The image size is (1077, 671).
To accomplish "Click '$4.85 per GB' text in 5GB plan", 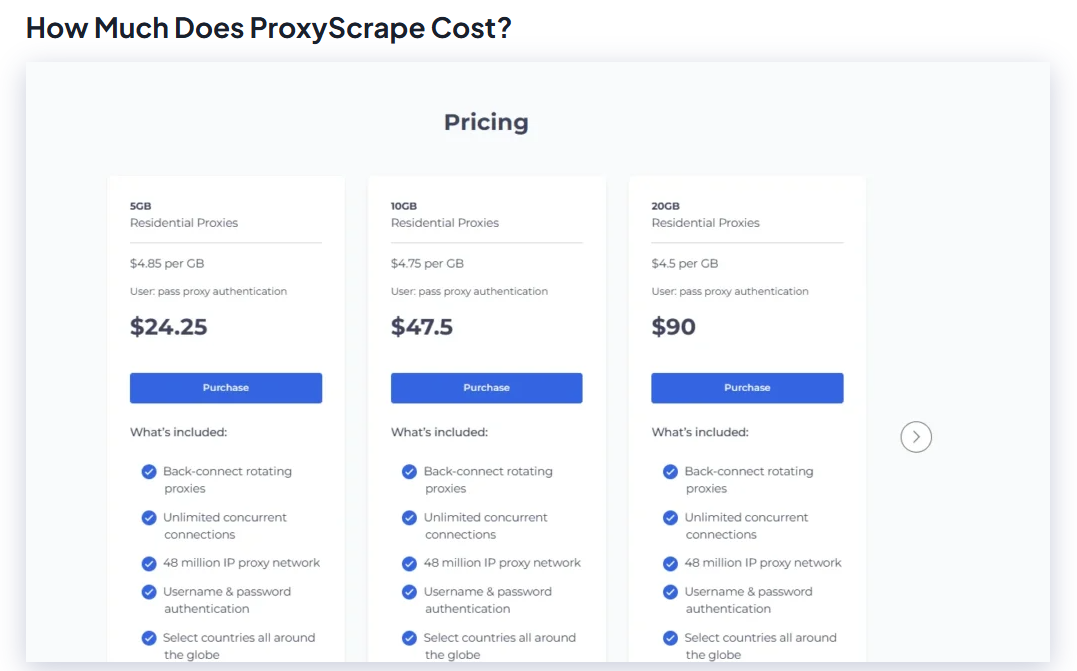I will point(167,264).
